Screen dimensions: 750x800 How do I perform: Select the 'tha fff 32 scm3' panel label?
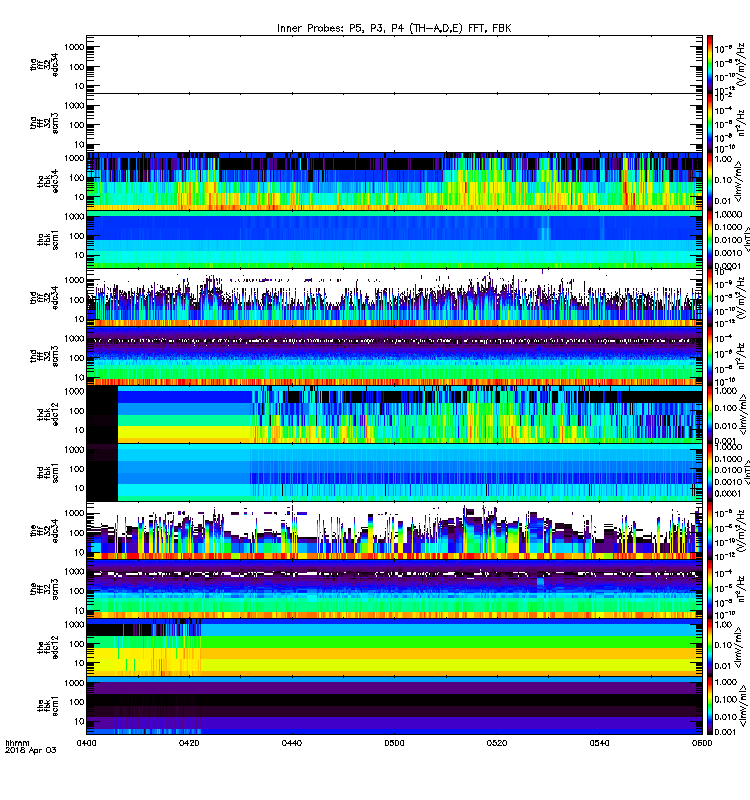coord(44,123)
